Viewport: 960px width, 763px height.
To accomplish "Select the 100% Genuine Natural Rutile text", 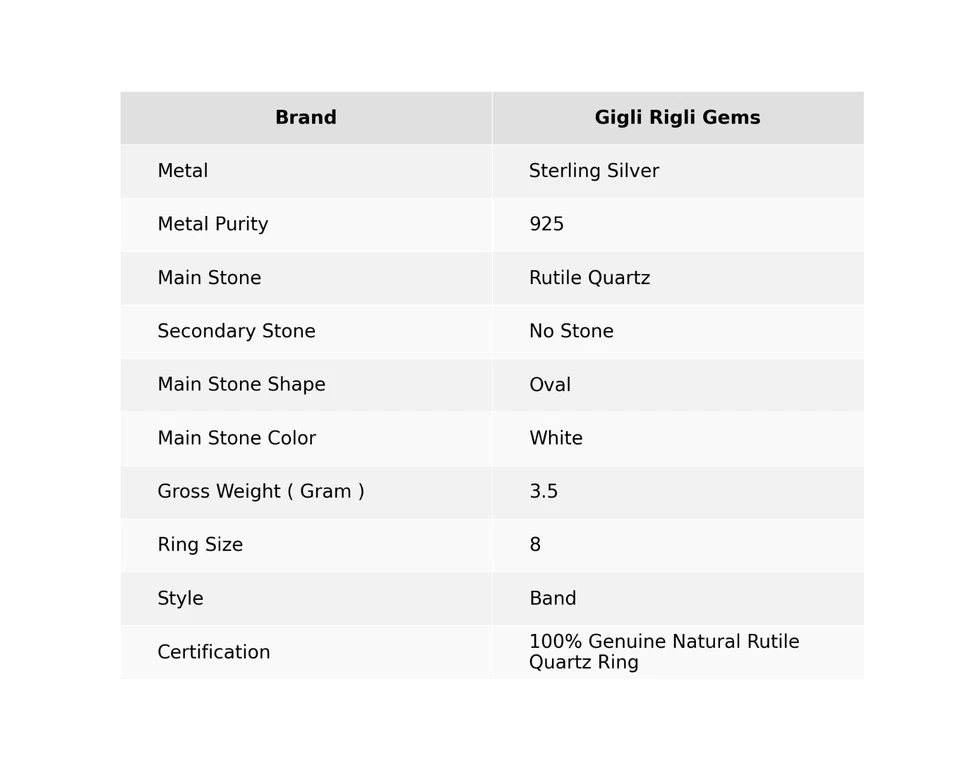I will pyautogui.click(x=664, y=642).
